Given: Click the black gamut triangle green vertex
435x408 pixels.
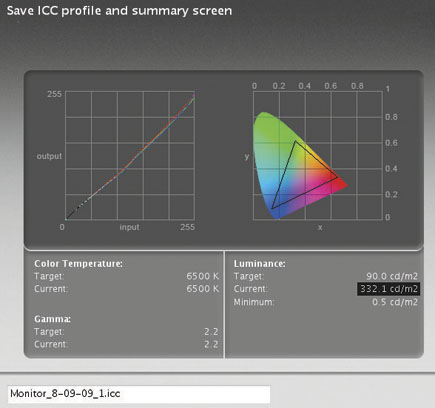Looking at the screenshot, I should 295,142.
